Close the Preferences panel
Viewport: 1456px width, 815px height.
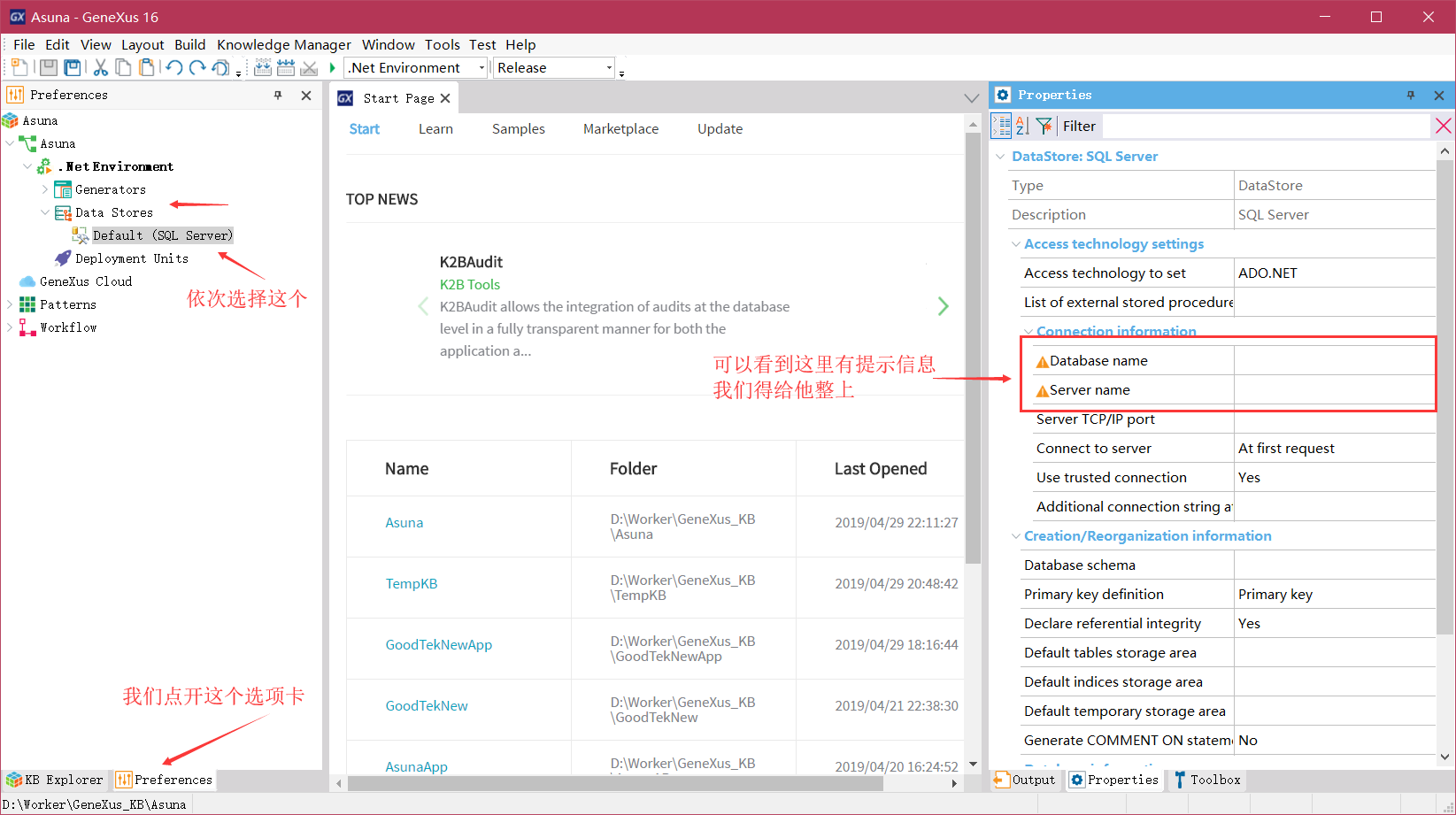coord(306,95)
